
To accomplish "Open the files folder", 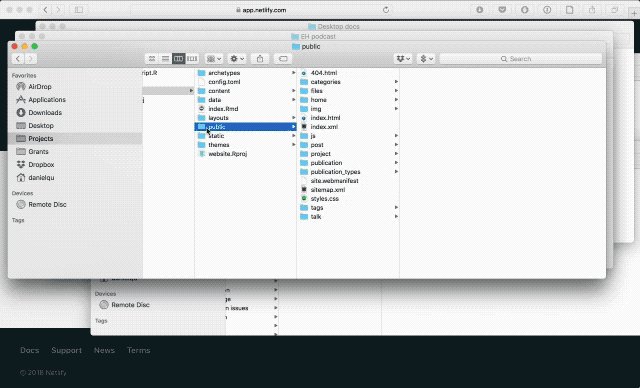I will click(348, 91).
